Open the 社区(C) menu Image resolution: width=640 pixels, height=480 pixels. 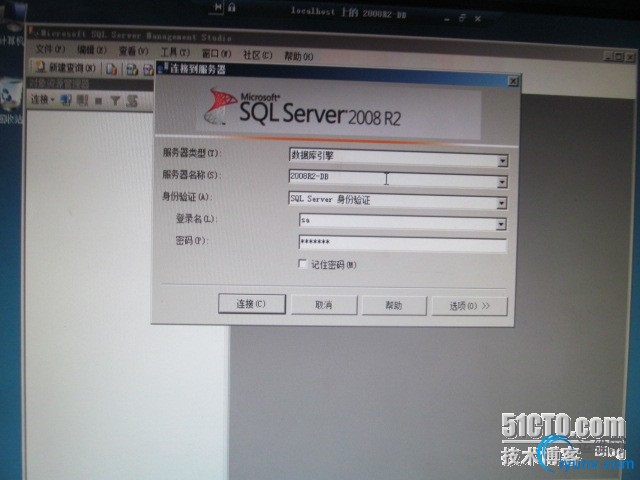[257, 55]
